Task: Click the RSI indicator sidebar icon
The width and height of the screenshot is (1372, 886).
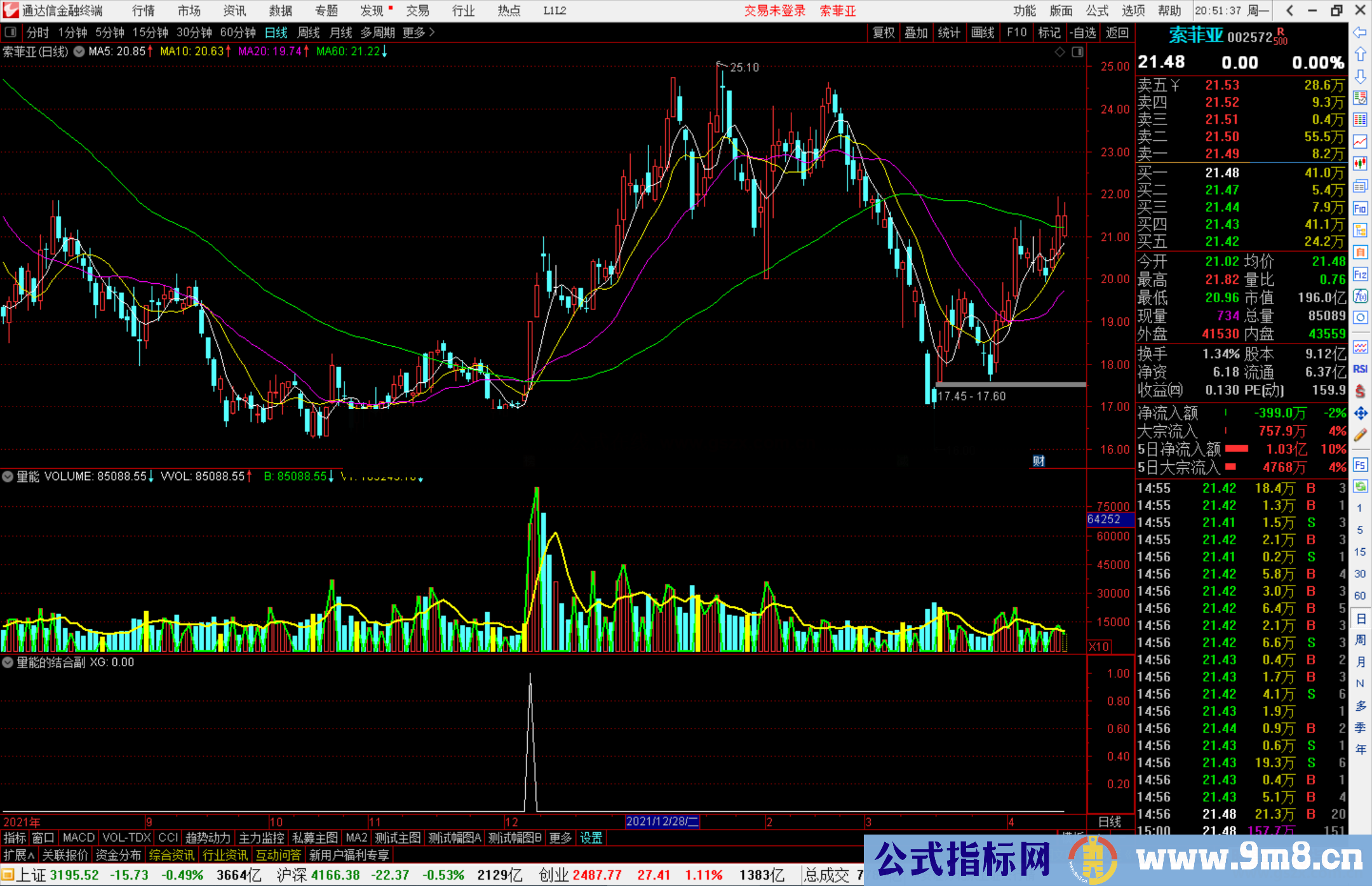Action: (1360, 369)
